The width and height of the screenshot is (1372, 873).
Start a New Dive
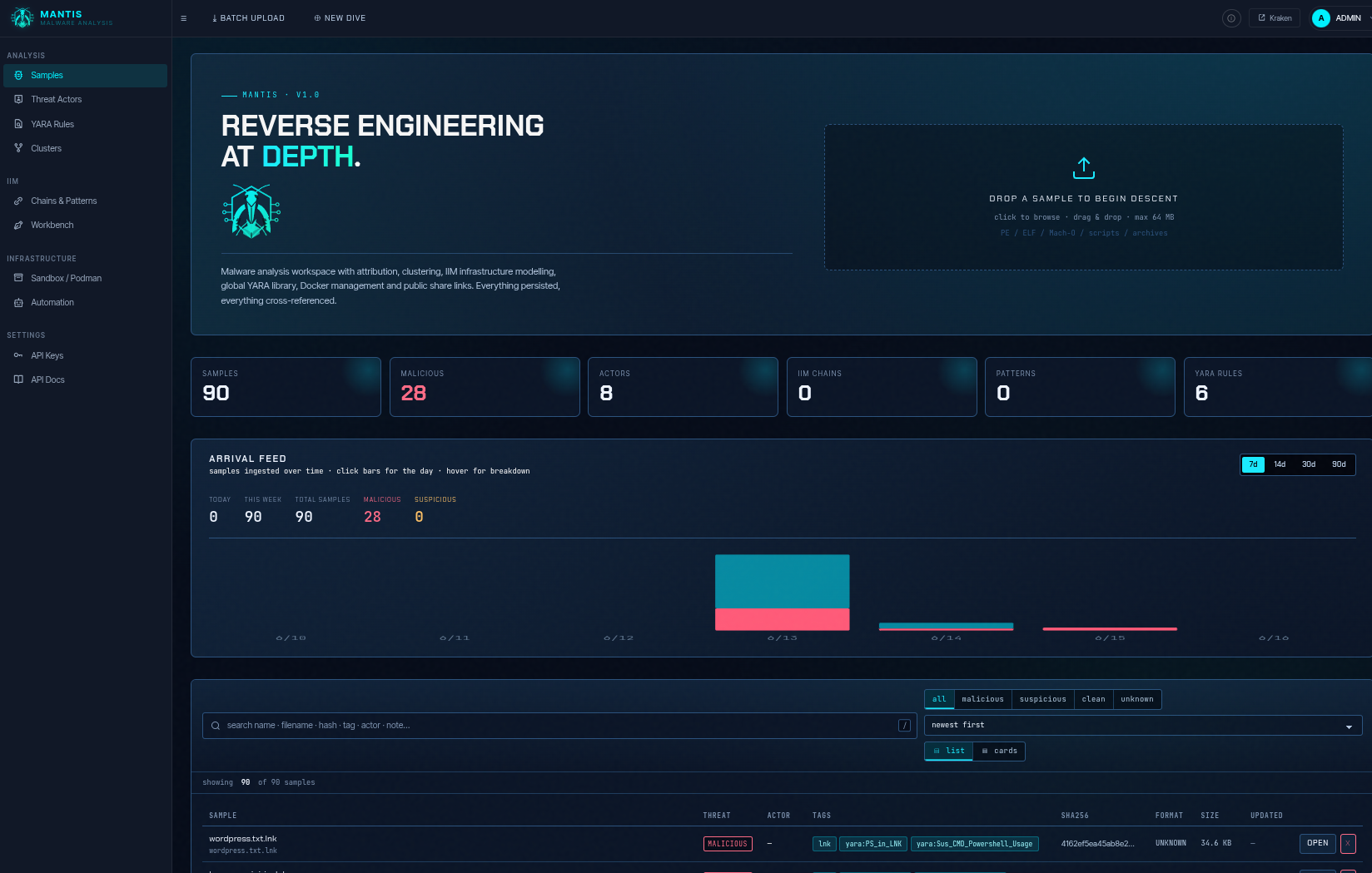tap(340, 18)
